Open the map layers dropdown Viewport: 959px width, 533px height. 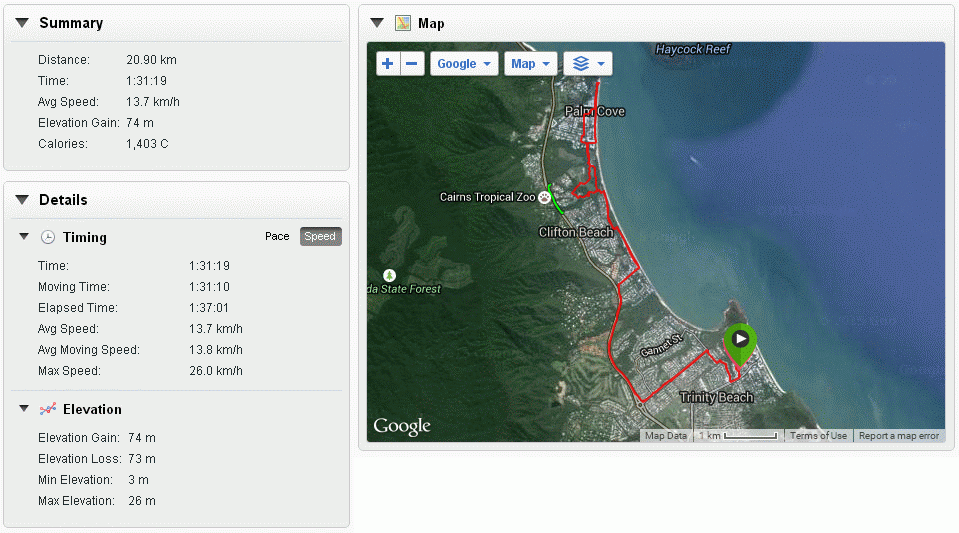(588, 64)
